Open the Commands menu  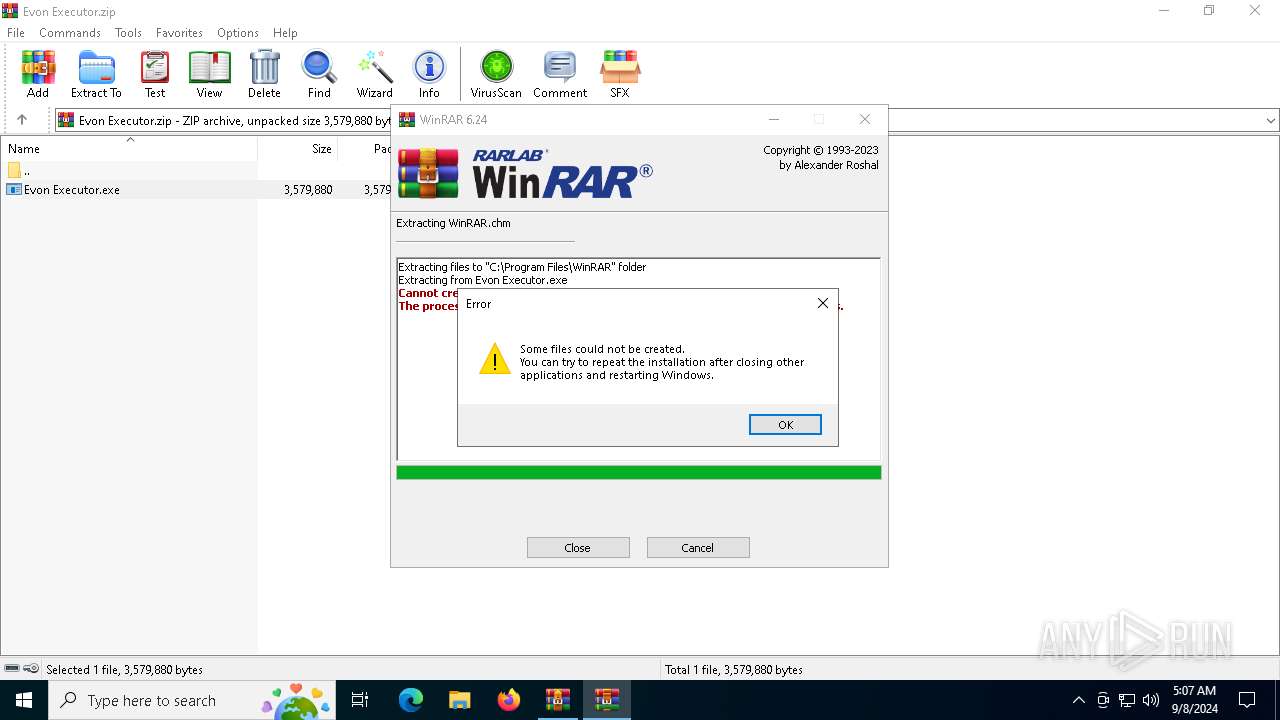pyautogui.click(x=70, y=33)
